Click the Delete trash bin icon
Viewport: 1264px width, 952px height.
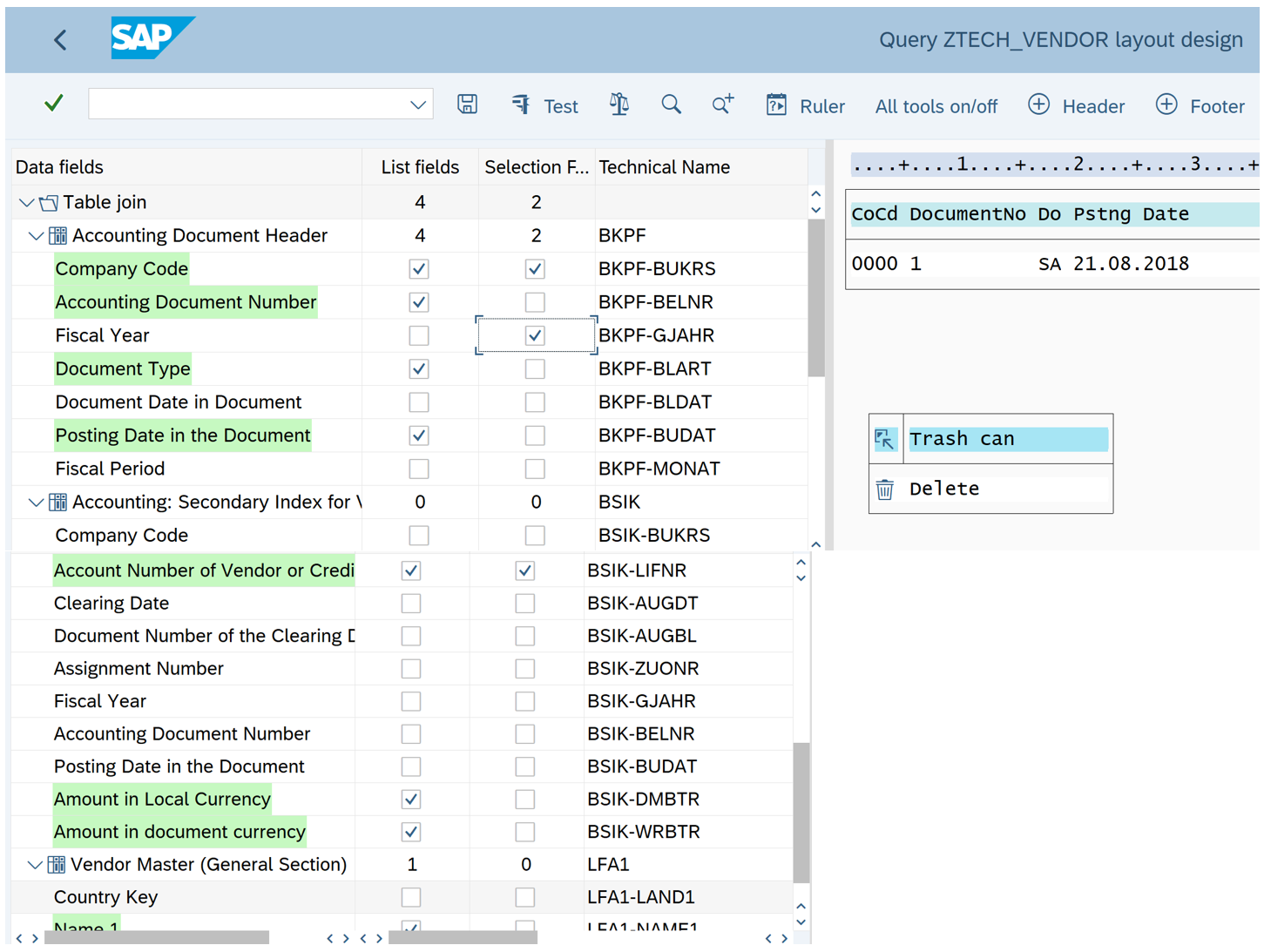point(885,490)
